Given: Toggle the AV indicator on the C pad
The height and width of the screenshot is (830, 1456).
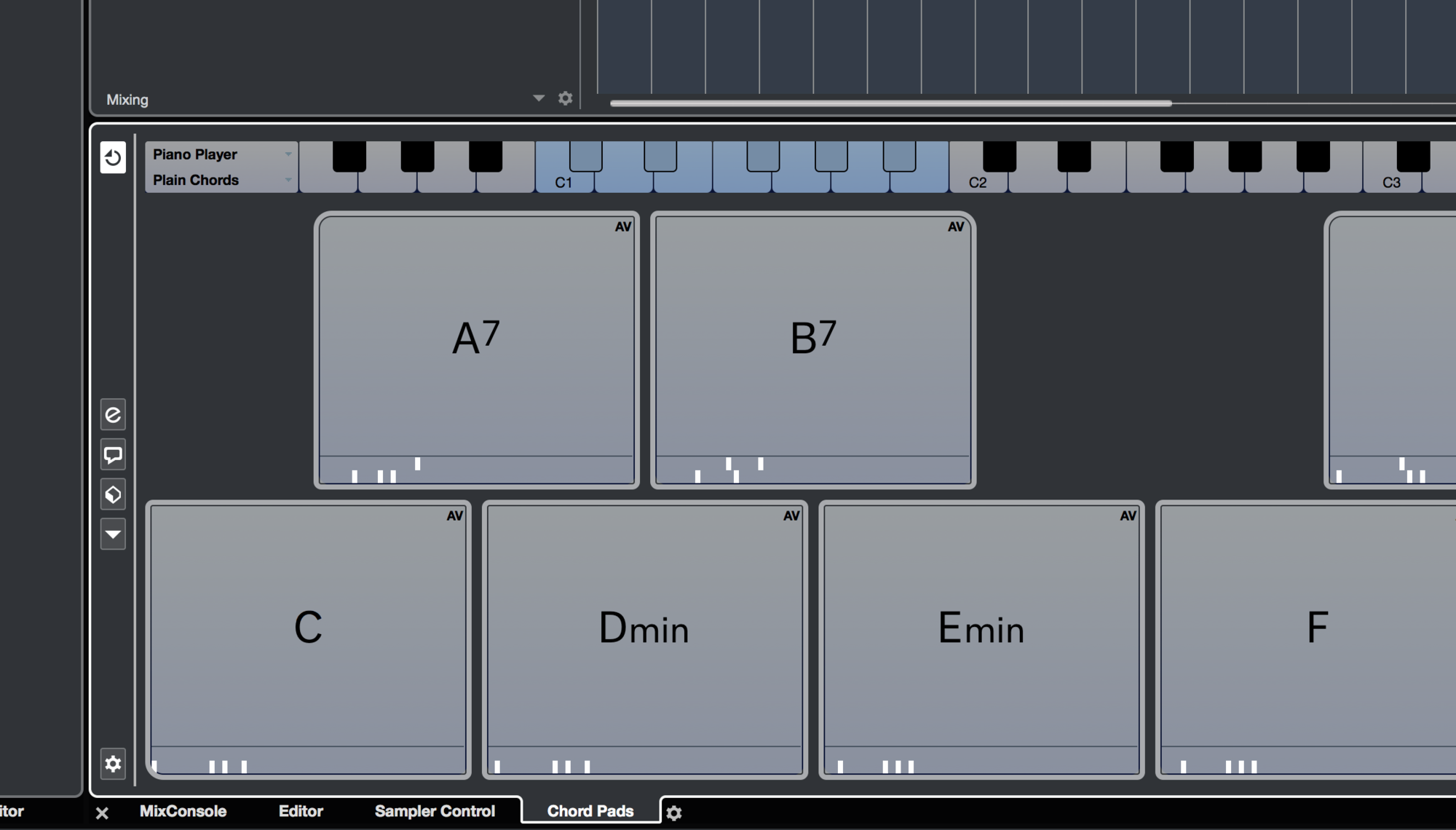Looking at the screenshot, I should point(456,517).
